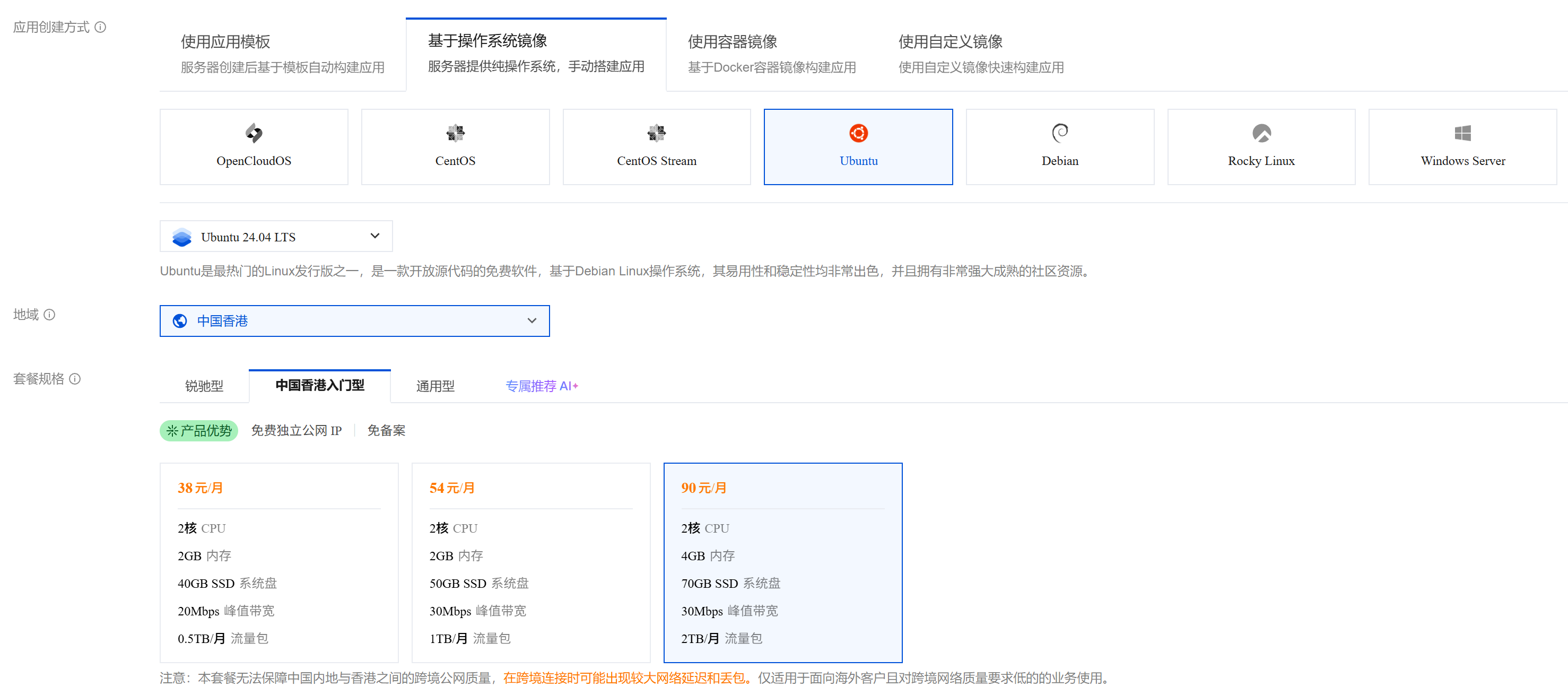Viewport: 1568px width, 695px height.
Task: Select the 54 元/月 plan card
Action: [531, 562]
